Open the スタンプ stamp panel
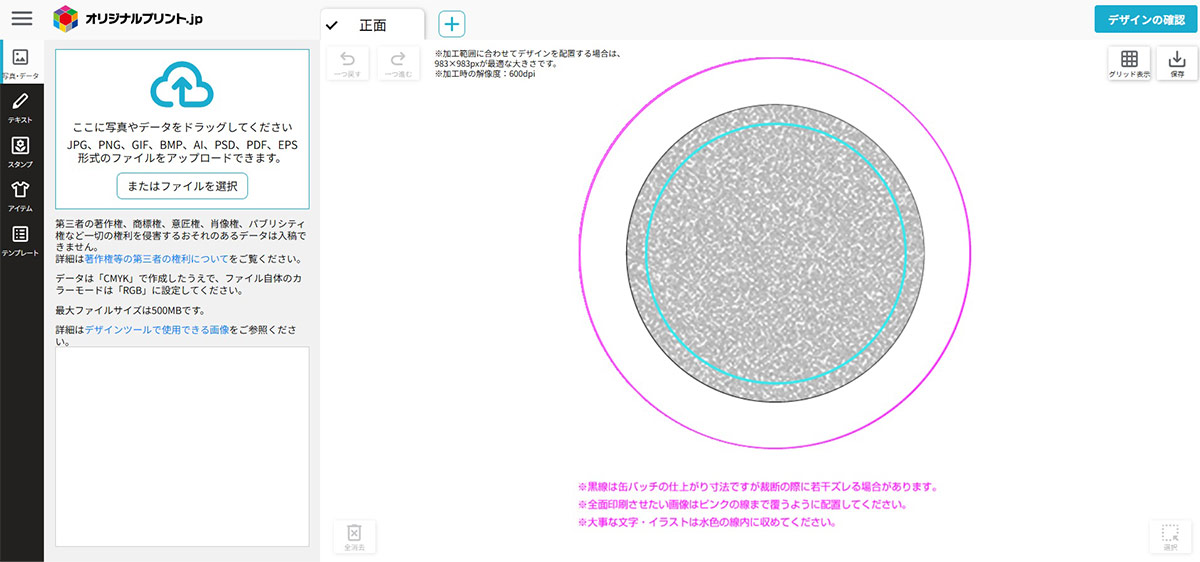Screen dimensions: 1200x562 click(x=21, y=151)
